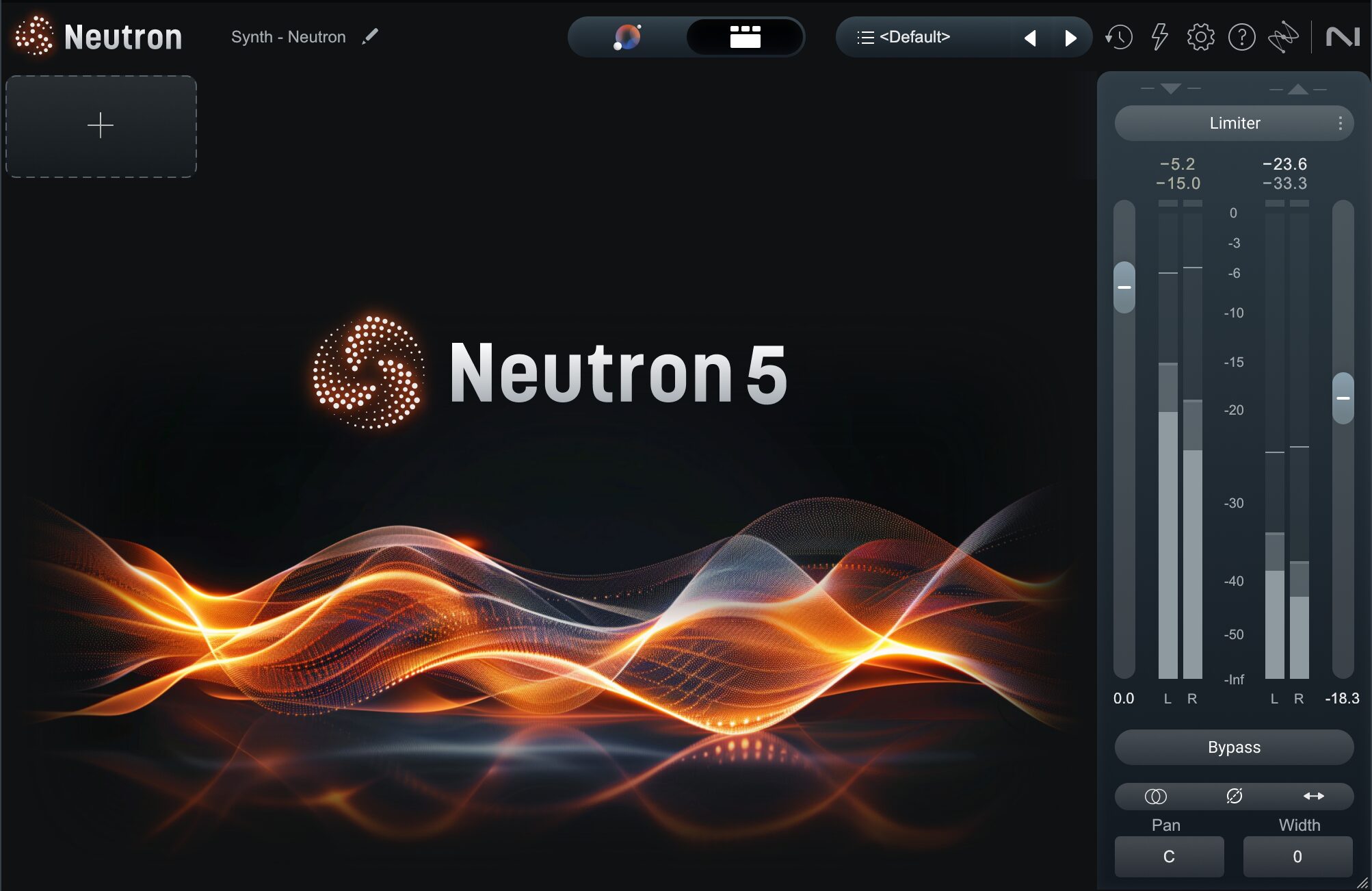
Task: Click the output RMS reading -33.3
Action: [x=1284, y=183]
